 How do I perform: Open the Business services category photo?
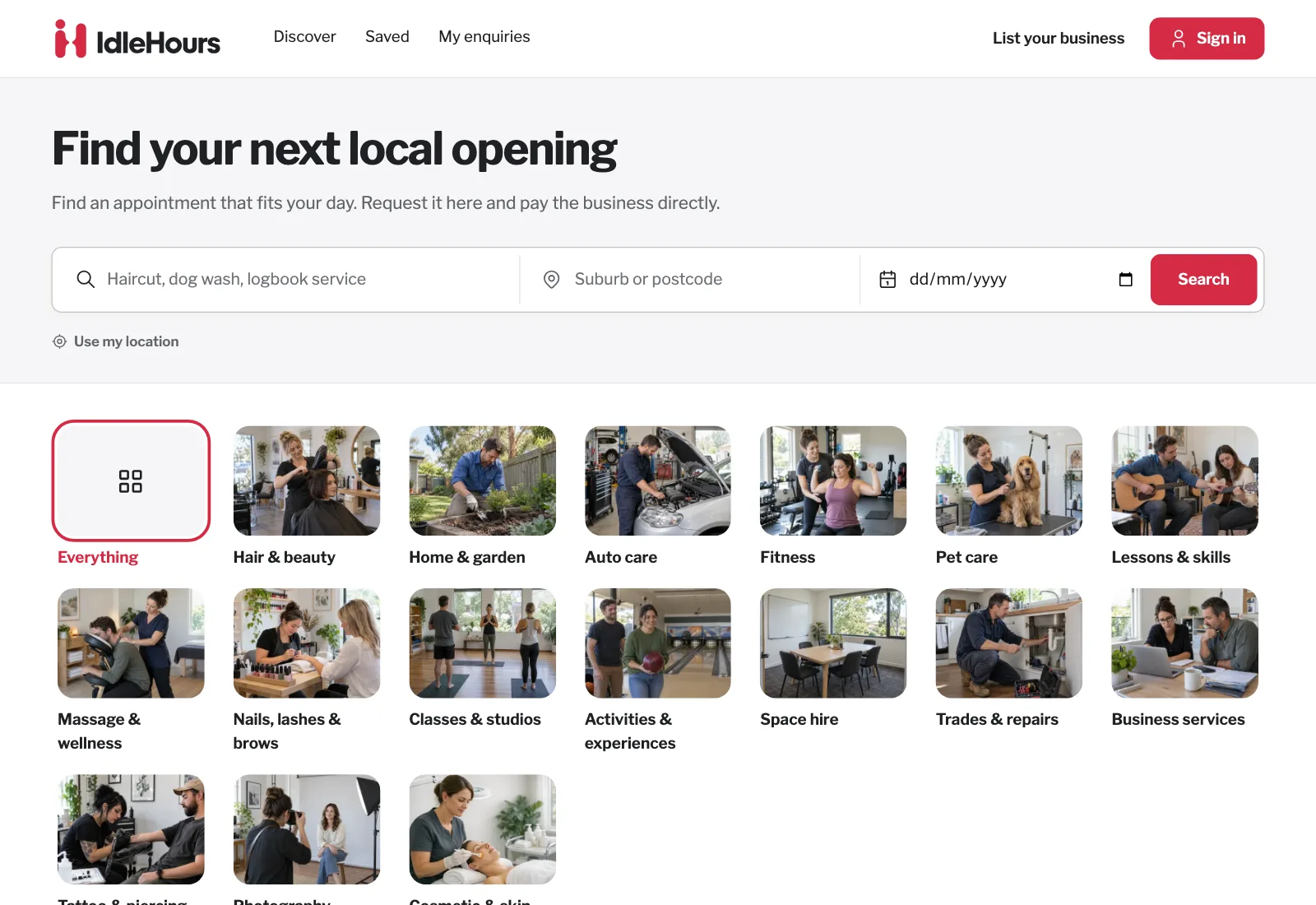click(x=1185, y=643)
